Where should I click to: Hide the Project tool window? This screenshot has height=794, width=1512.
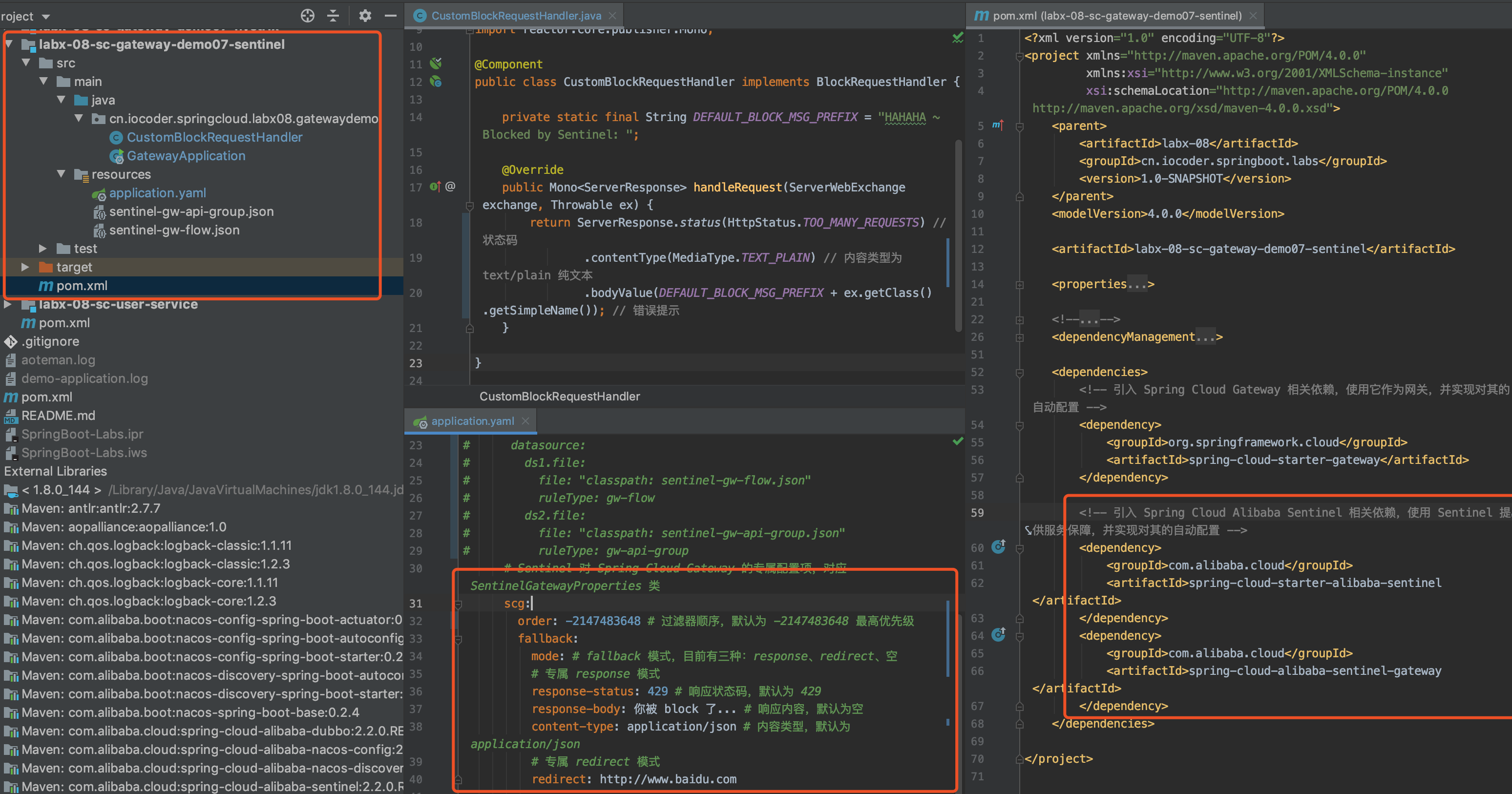[x=390, y=16]
